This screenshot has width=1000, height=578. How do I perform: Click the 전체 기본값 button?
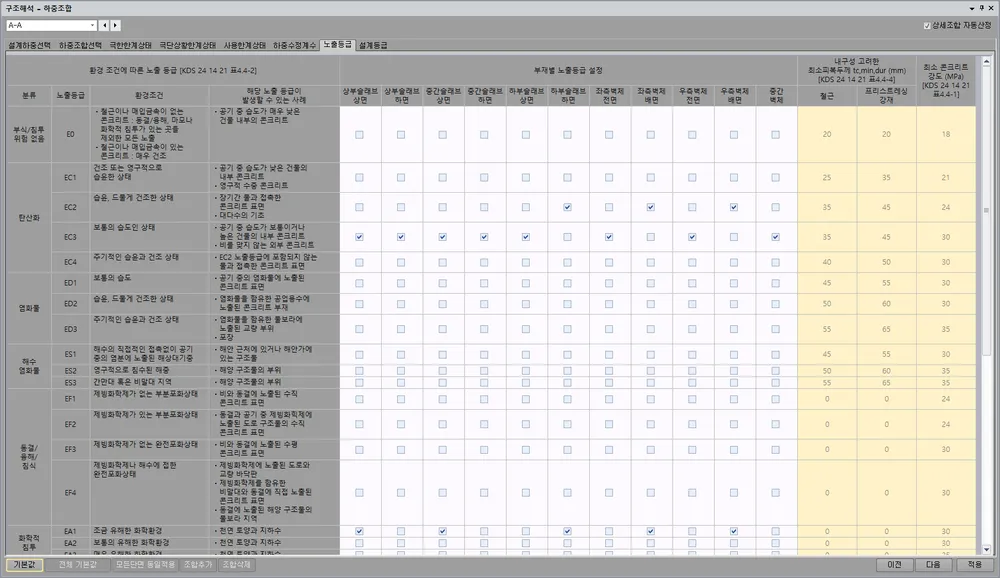coord(77,565)
